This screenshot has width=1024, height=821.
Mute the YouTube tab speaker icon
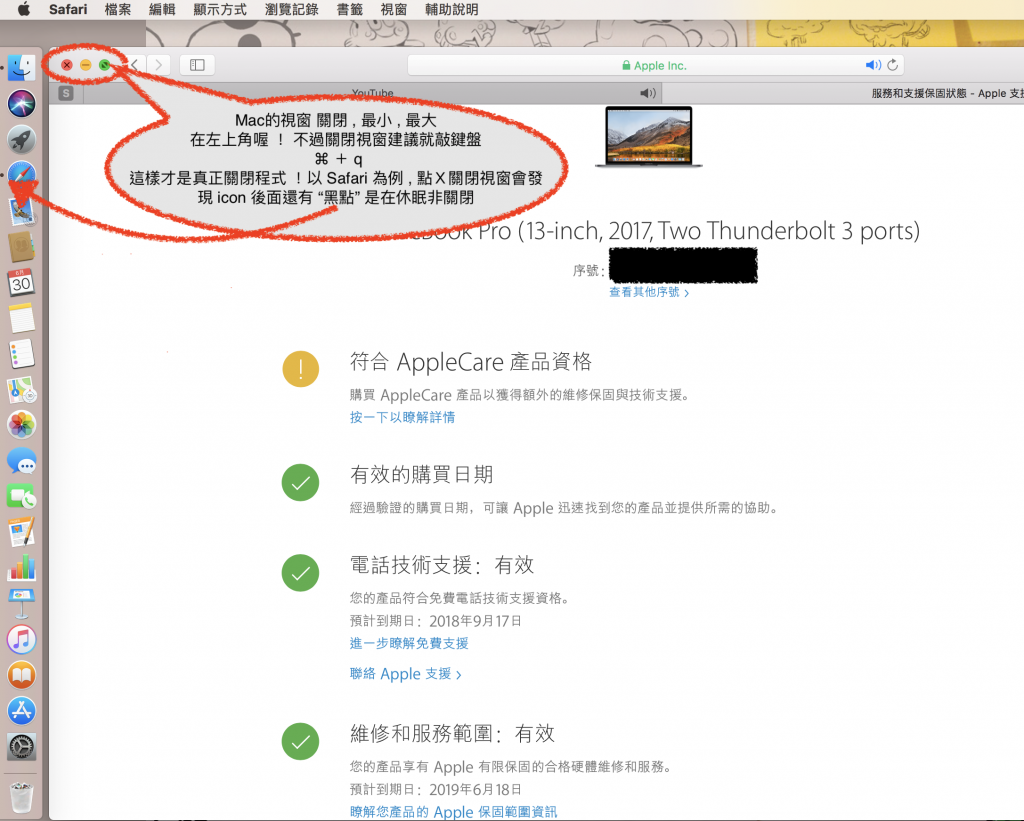pyautogui.click(x=648, y=93)
